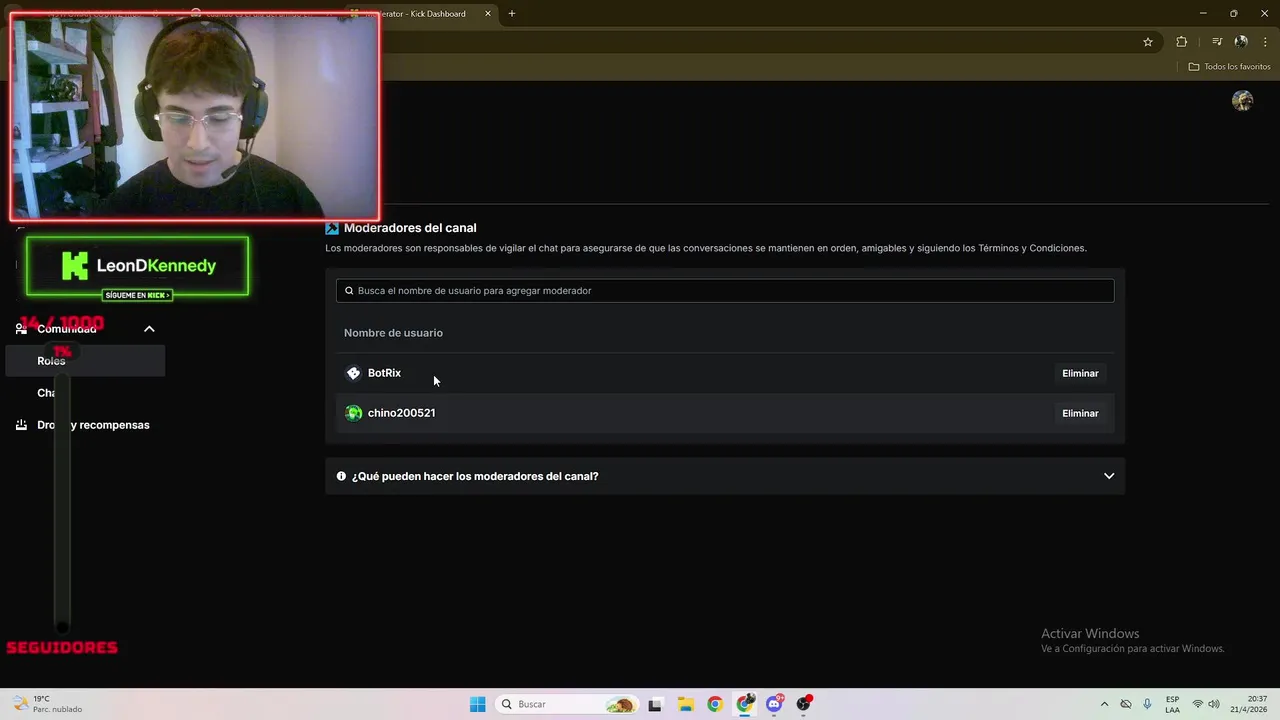Open the second Chrome icon with OBS badge
Screen dimensions: 1280x720
(x=745, y=704)
